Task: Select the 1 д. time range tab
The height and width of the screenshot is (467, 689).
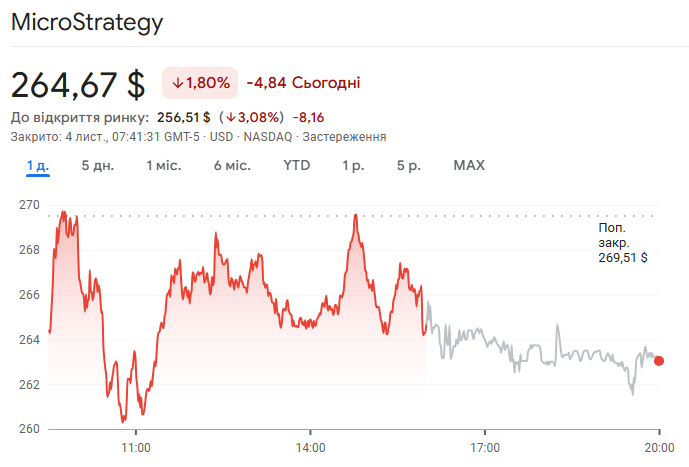Action: 38,165
